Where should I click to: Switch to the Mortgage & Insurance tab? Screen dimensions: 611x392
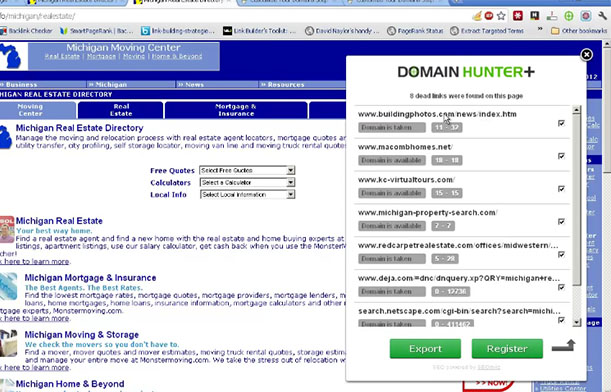click(x=236, y=110)
